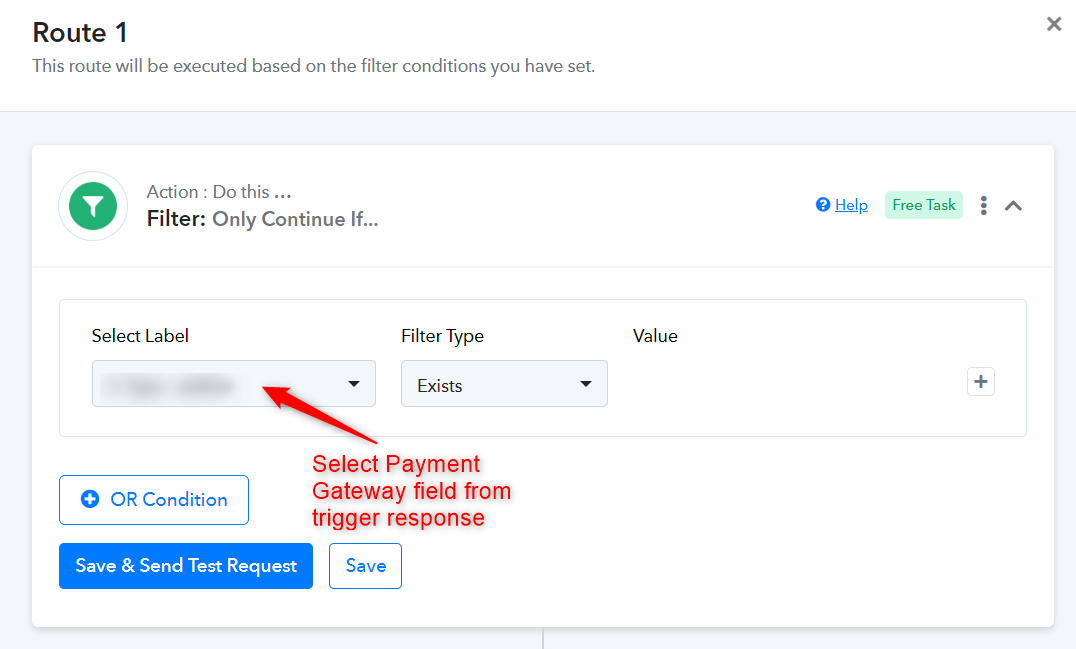Click the green filter funnel icon
The image size is (1076, 649).
[x=93, y=206]
